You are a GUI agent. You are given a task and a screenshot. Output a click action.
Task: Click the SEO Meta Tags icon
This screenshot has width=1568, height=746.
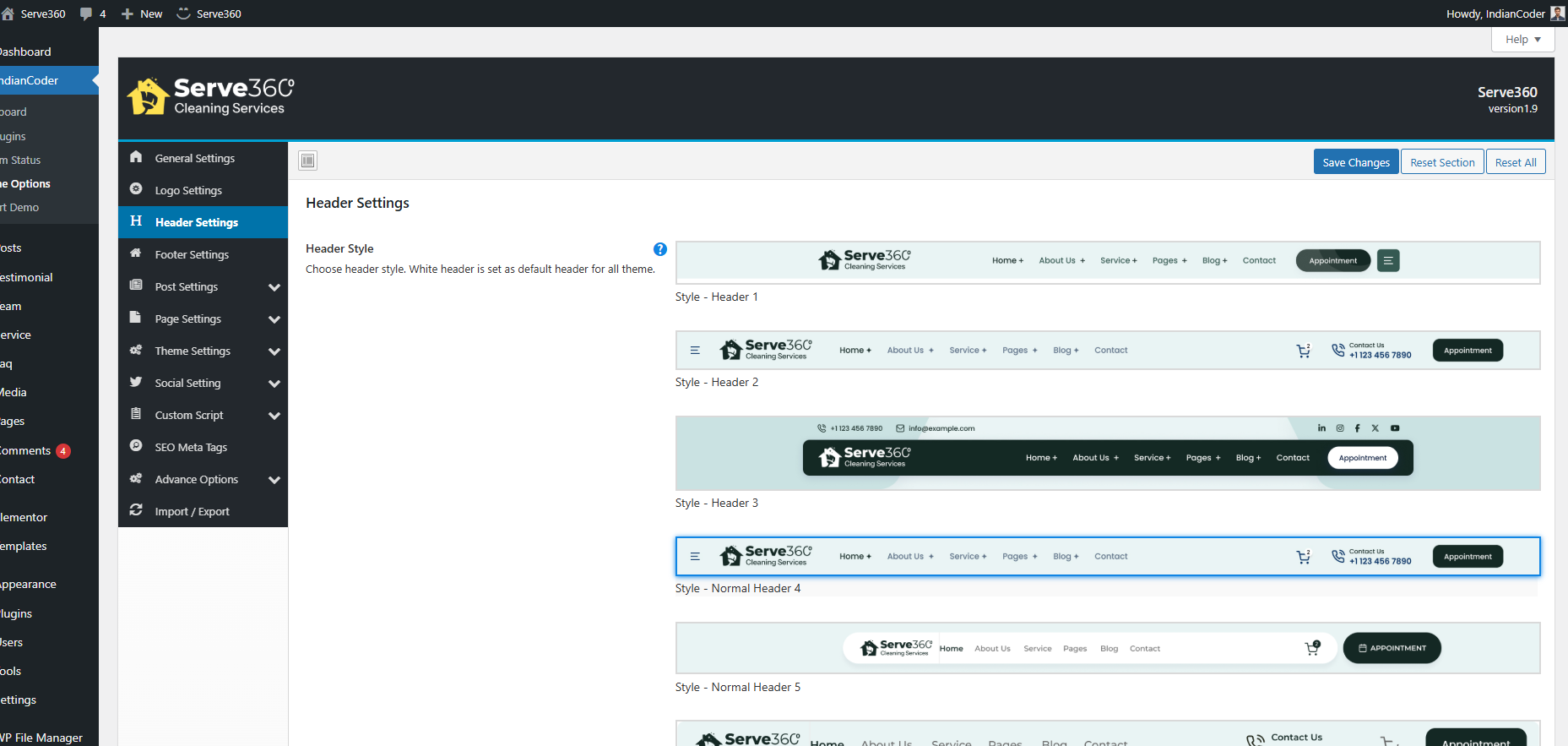136,446
